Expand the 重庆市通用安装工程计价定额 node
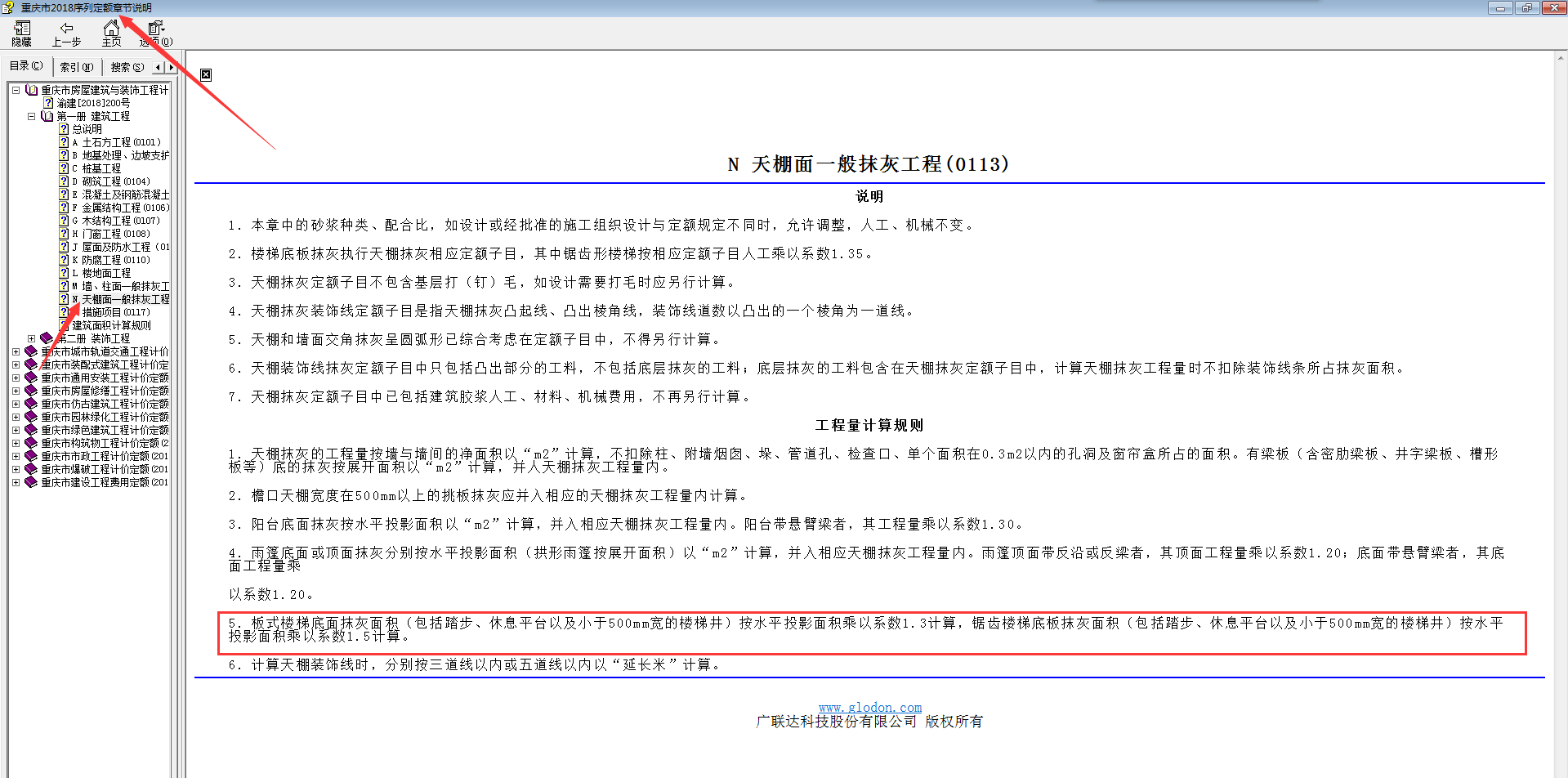 (16, 378)
